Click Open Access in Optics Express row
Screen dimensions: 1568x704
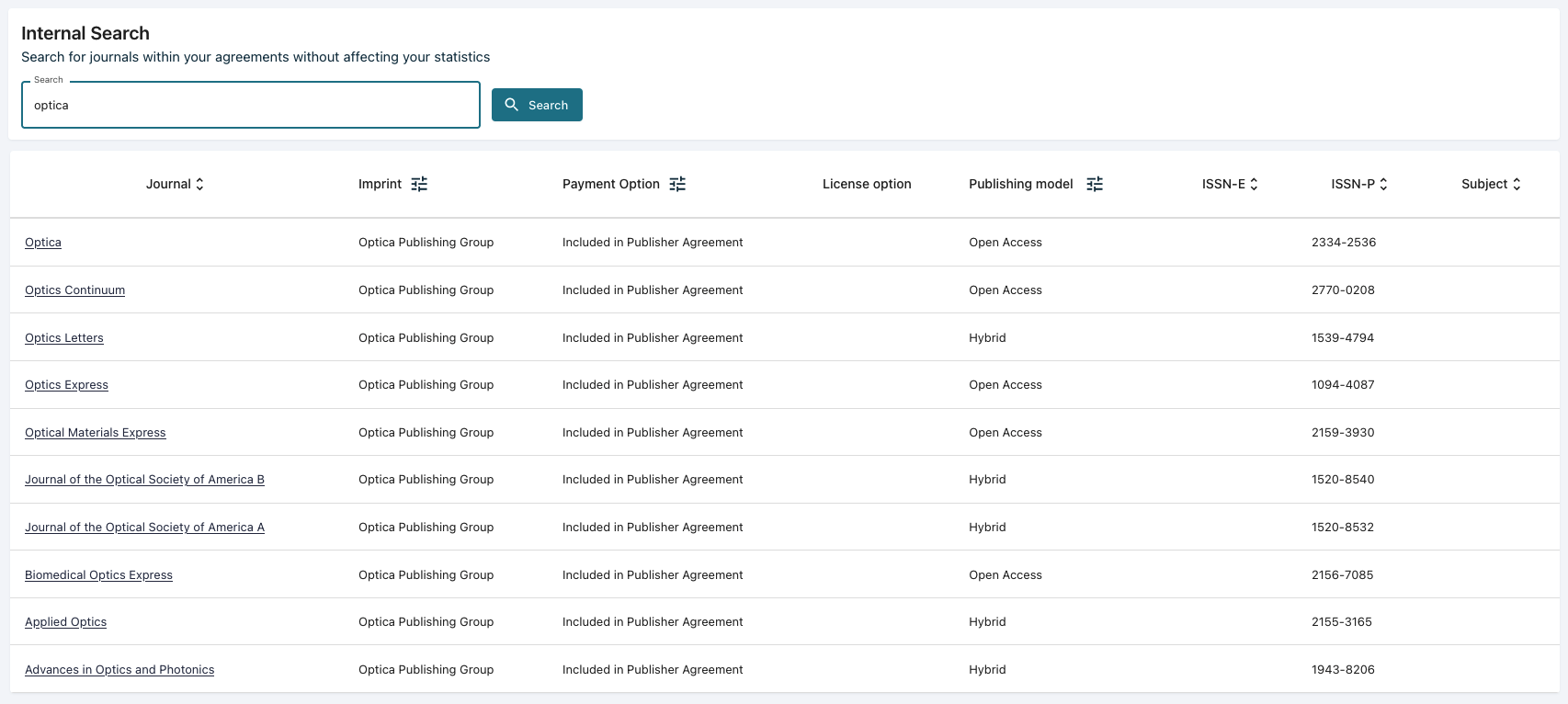1006,385
